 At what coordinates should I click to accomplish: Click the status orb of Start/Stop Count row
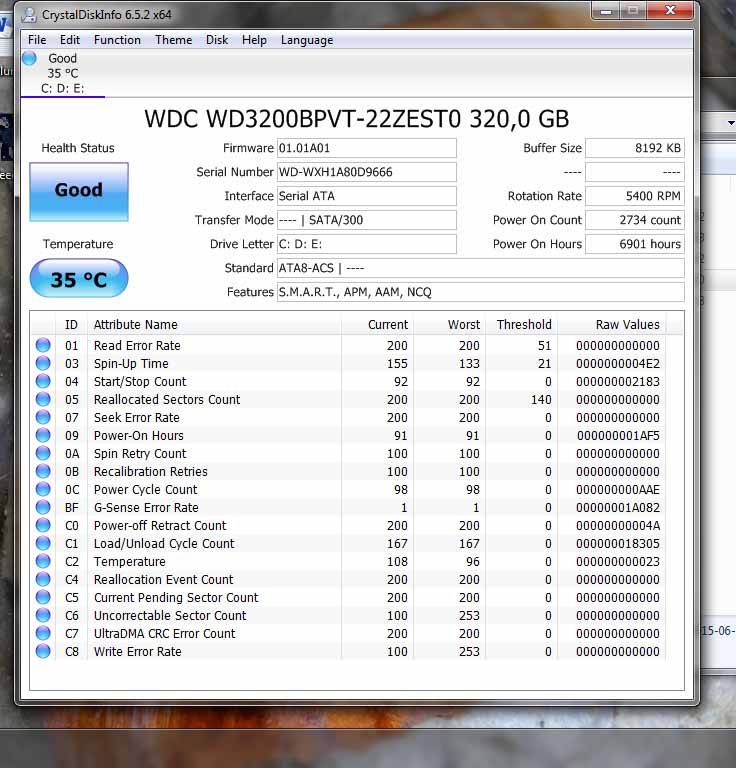tap(43, 382)
